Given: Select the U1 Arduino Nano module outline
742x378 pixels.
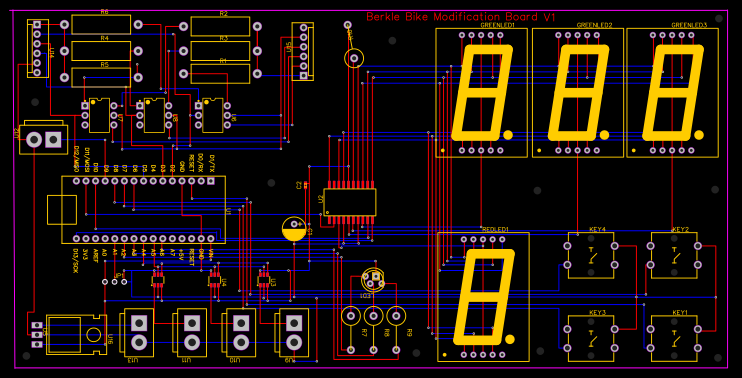Looking at the screenshot, I should pyautogui.click(x=143, y=210).
